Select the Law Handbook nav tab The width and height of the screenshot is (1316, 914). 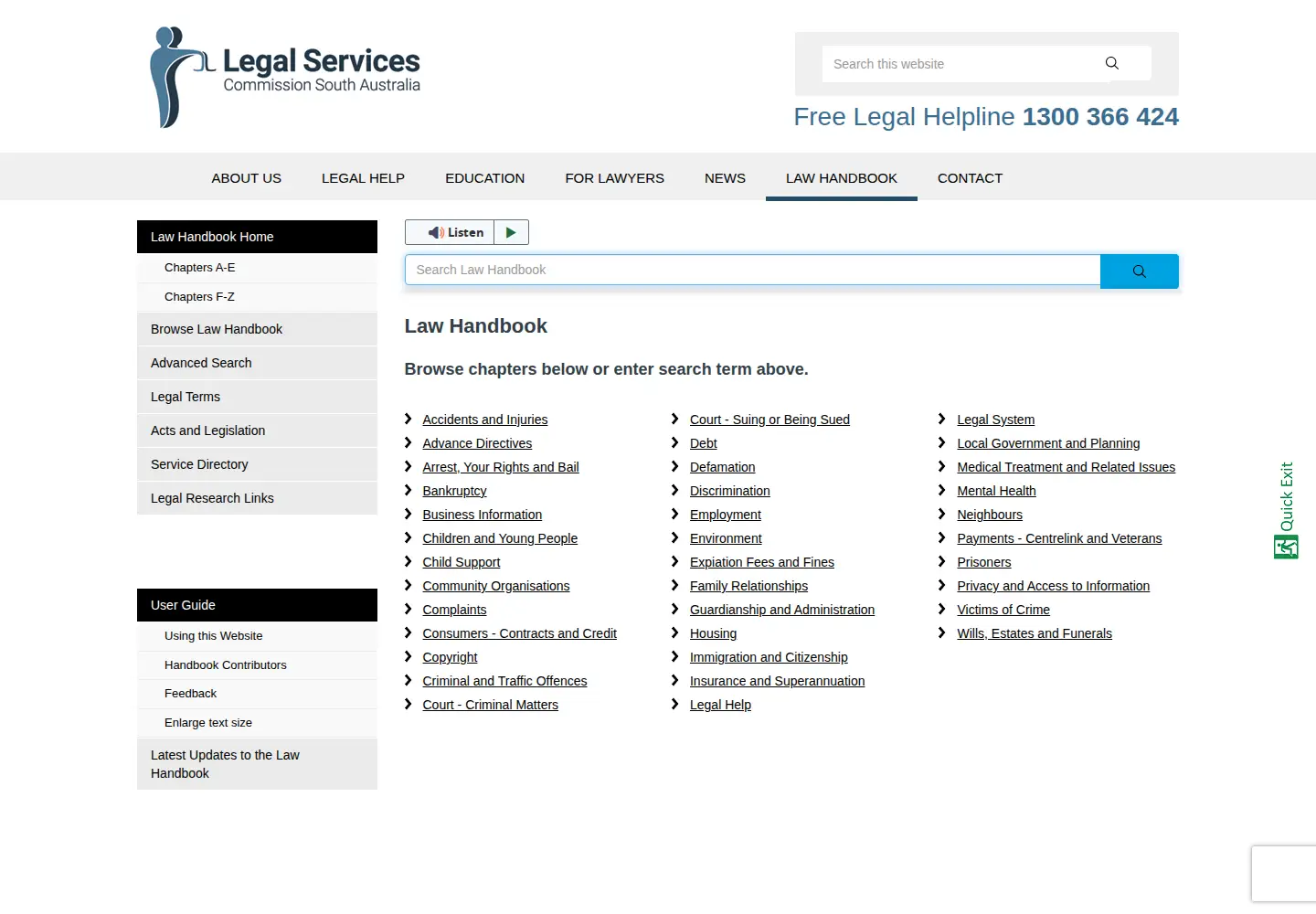coord(842,178)
